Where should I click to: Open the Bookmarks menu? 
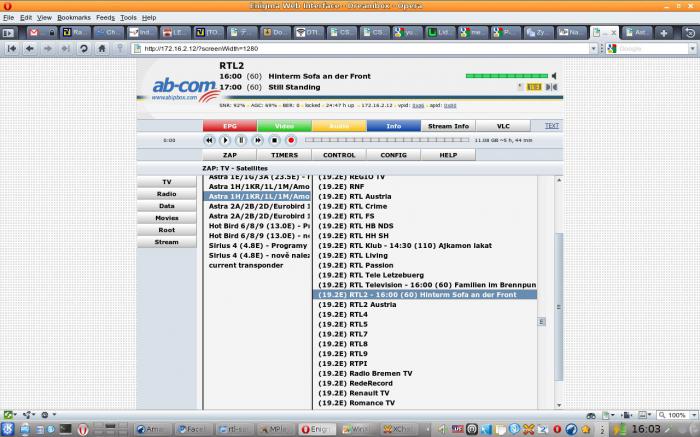point(74,17)
